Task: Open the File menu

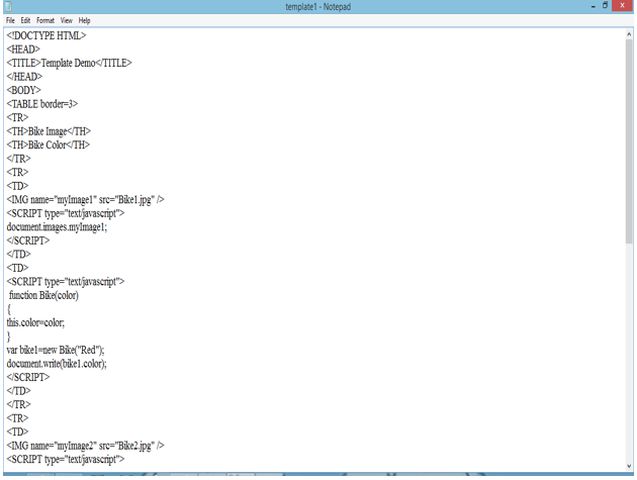Action: click(x=10, y=20)
